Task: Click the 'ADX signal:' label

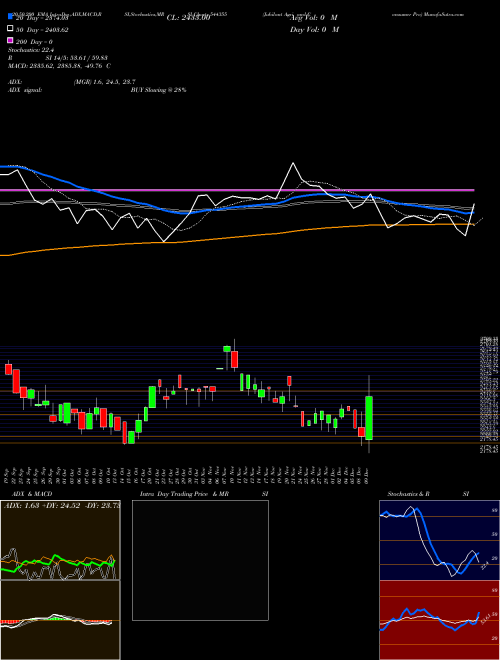Action: (25, 90)
